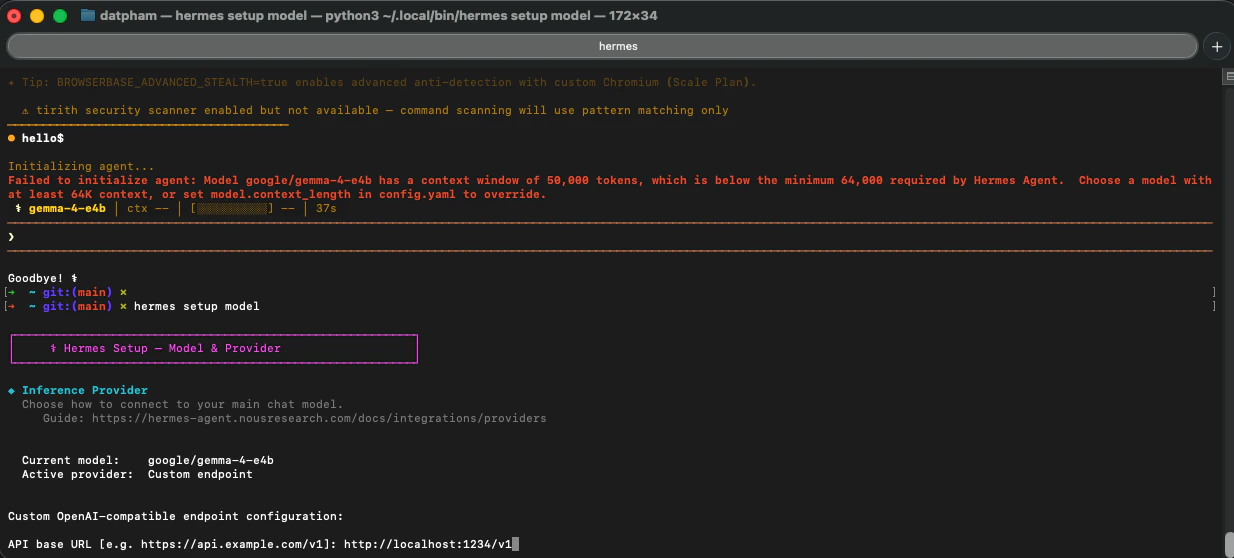
Task: Click the context usage progress bar
Action: click(x=232, y=208)
